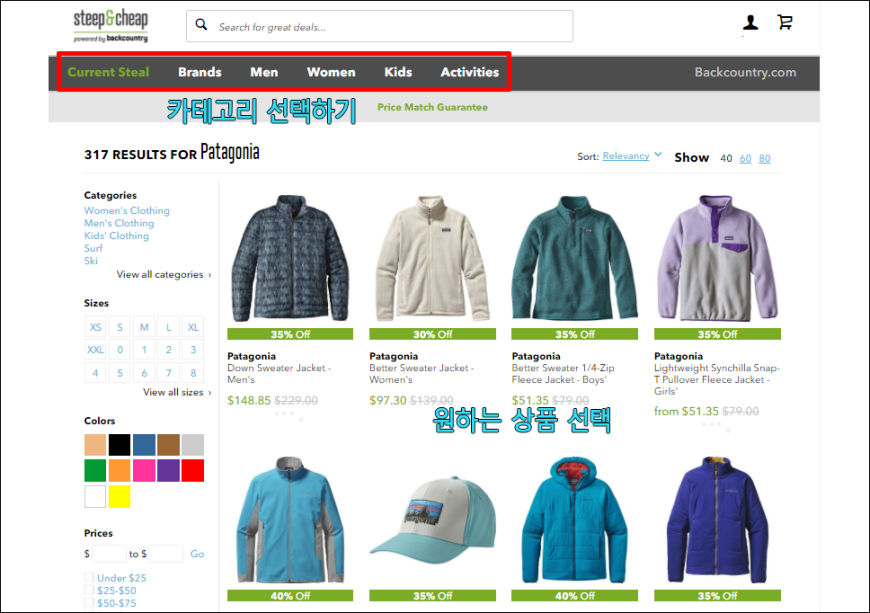Filter by Surf category

pos(93,248)
